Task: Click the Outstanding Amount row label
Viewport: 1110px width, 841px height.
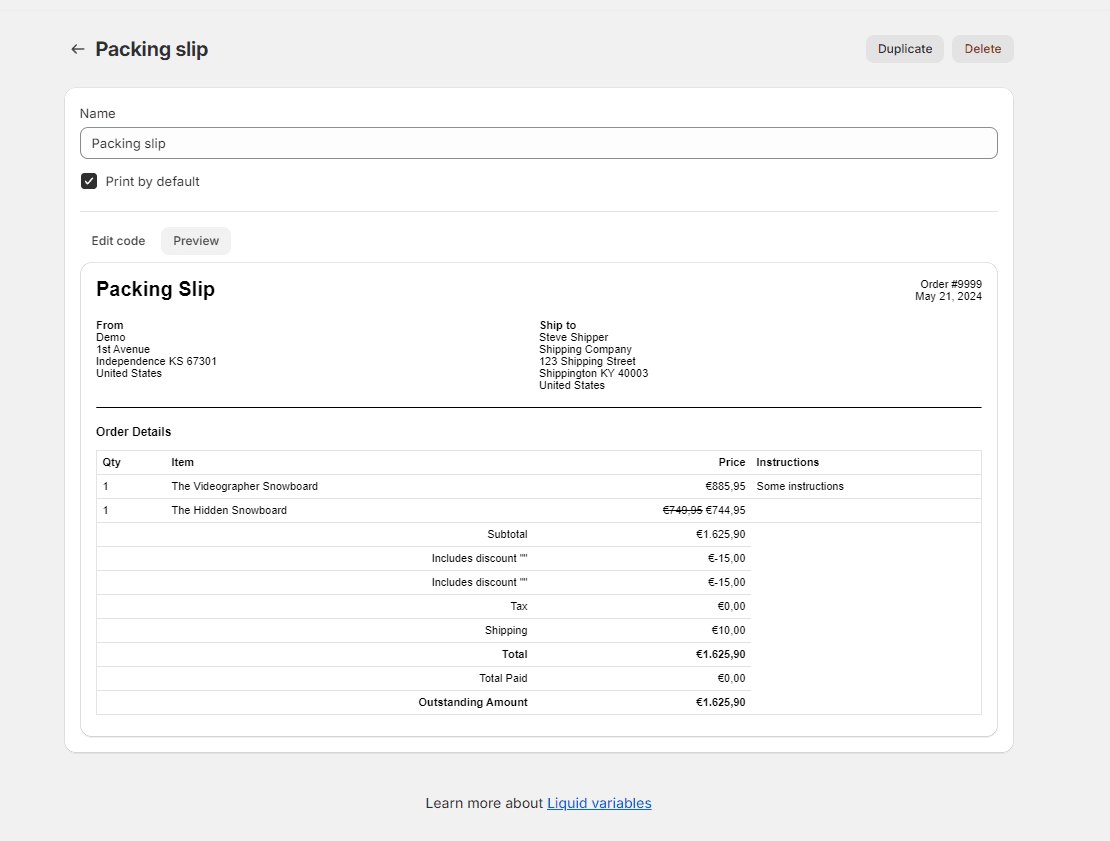Action: [472, 702]
